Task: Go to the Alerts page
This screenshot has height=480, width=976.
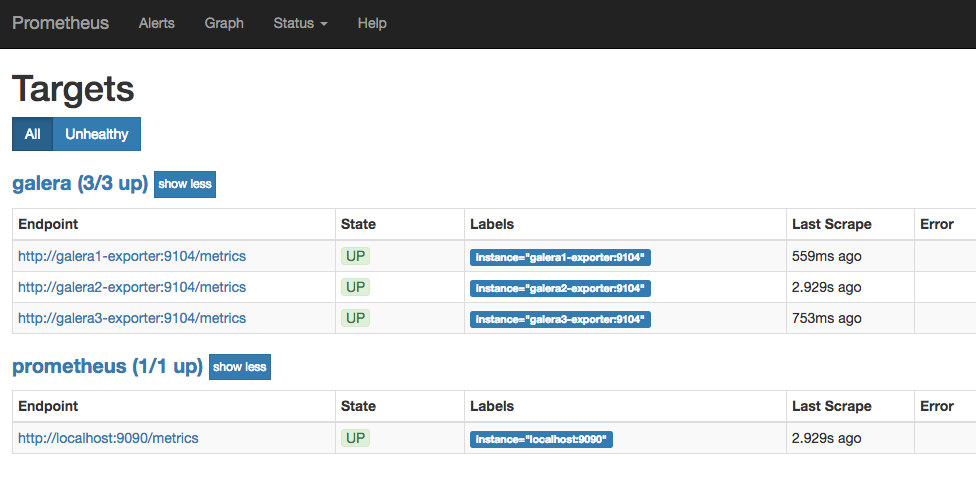Action: (157, 23)
